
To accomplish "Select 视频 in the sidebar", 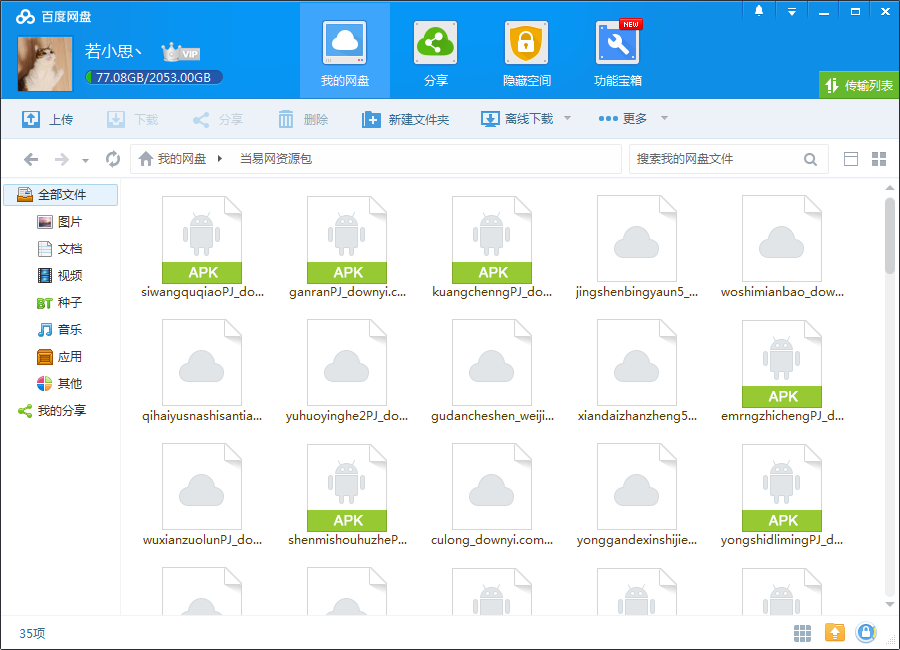I will [69, 275].
